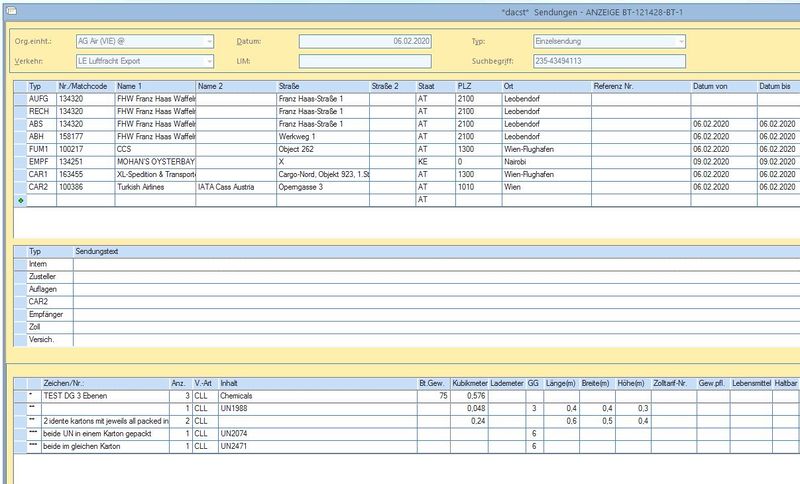The image size is (800, 484).
Task: Select the EMPF row selector cell
Action: [20, 162]
